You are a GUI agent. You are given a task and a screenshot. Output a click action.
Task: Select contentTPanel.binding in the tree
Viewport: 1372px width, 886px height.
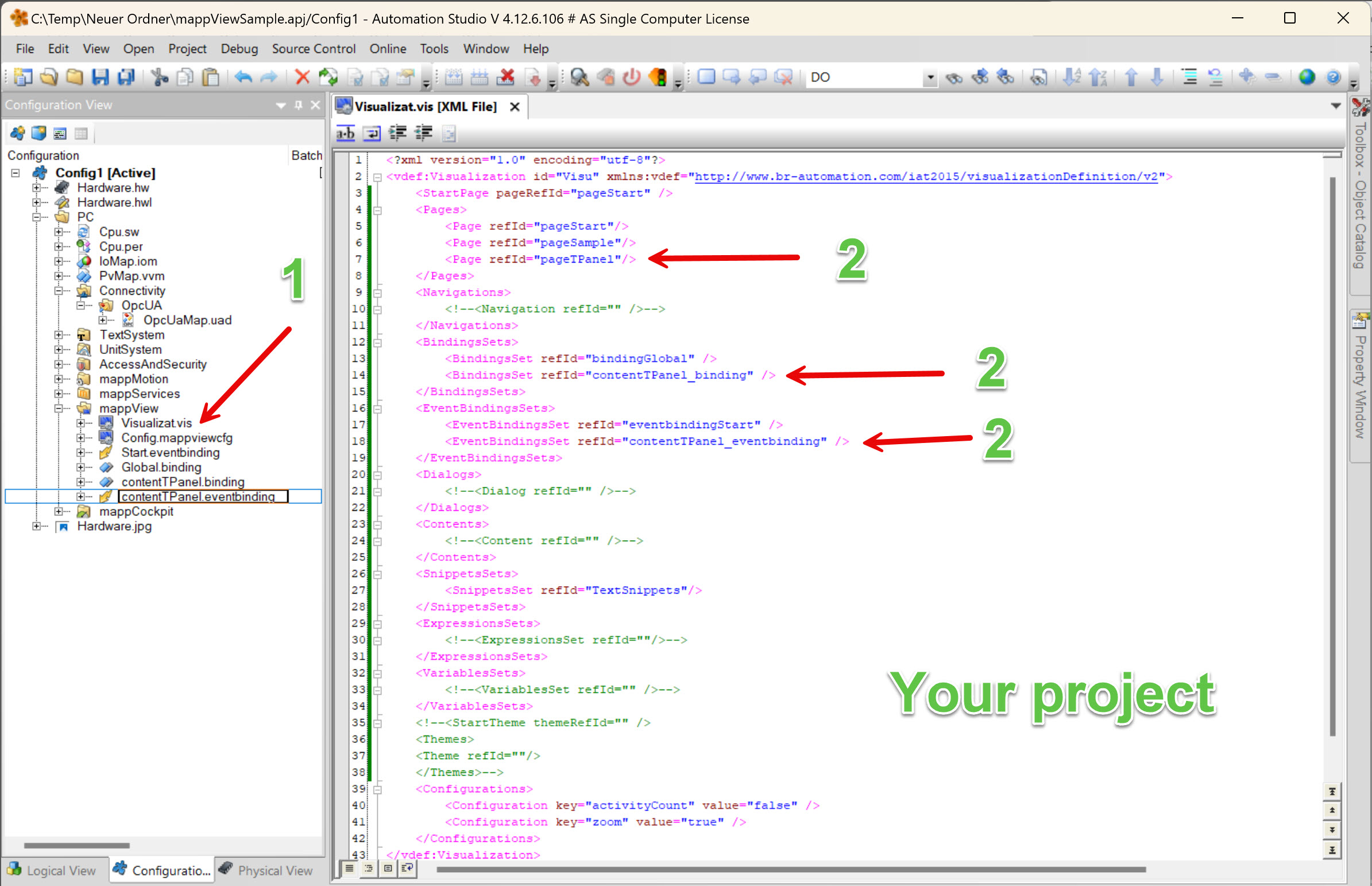click(182, 482)
